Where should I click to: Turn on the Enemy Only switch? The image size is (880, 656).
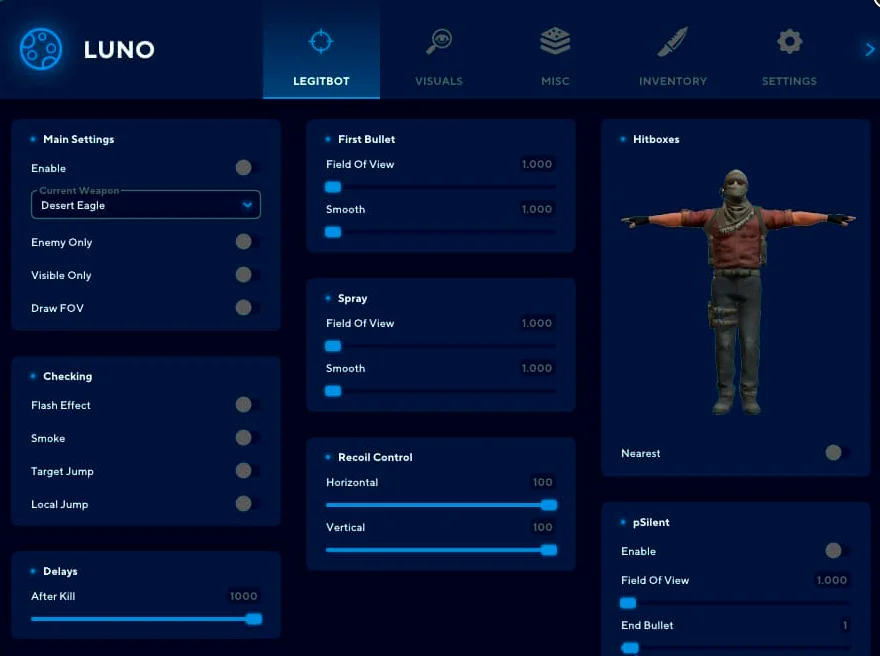pyautogui.click(x=245, y=242)
